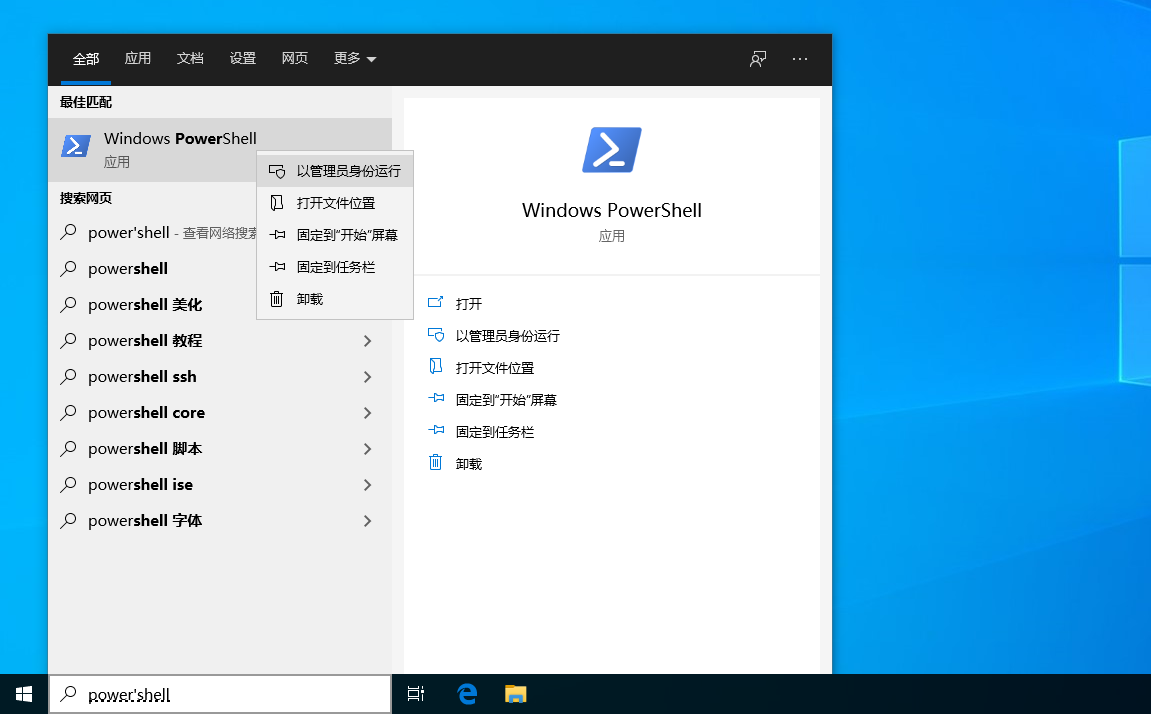Screen dimensions: 1151x714
Task: Launch Microsoft Edge from the taskbar
Action: coord(466,694)
